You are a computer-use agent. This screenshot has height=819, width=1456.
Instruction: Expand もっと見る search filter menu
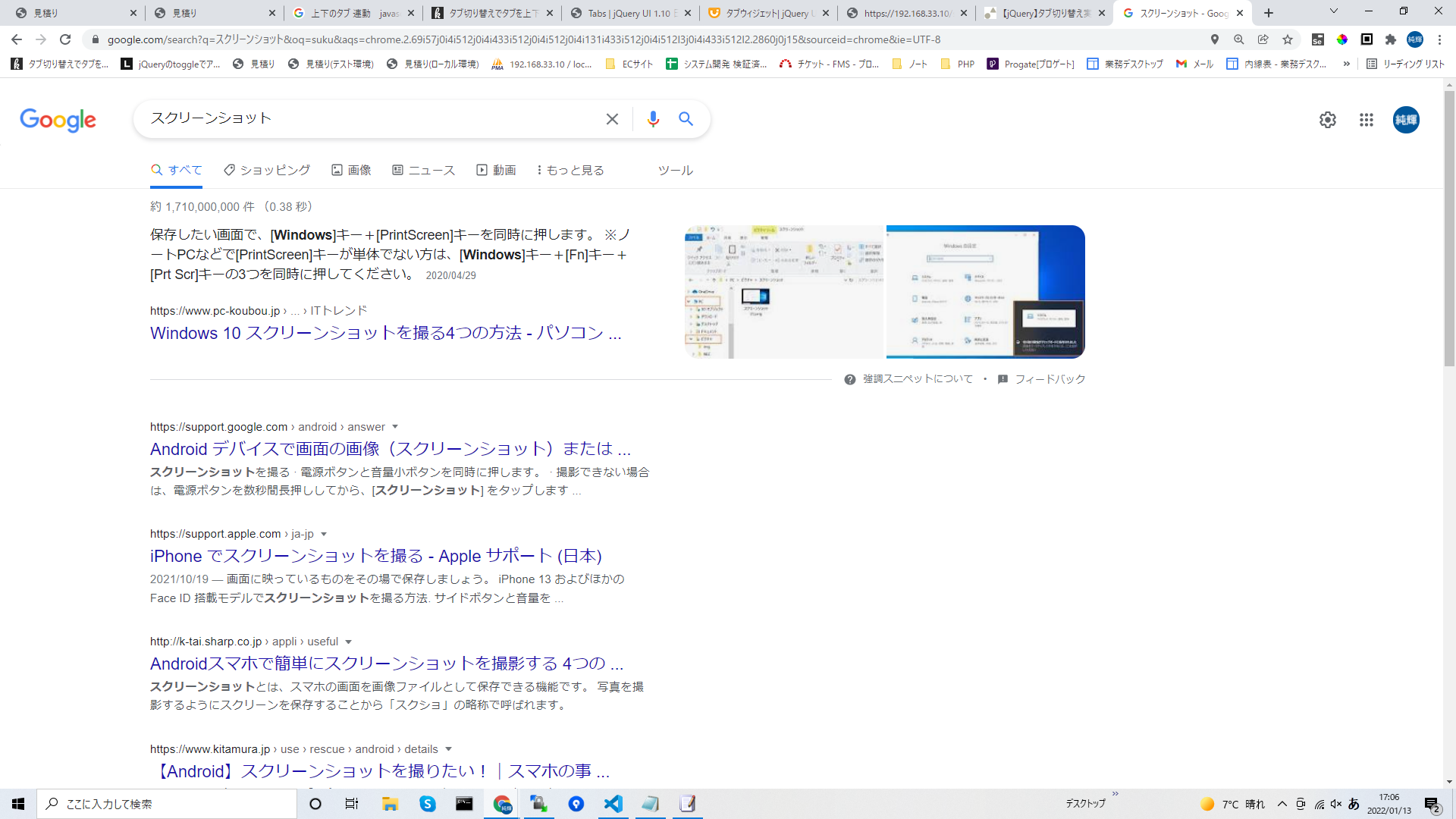coord(570,170)
